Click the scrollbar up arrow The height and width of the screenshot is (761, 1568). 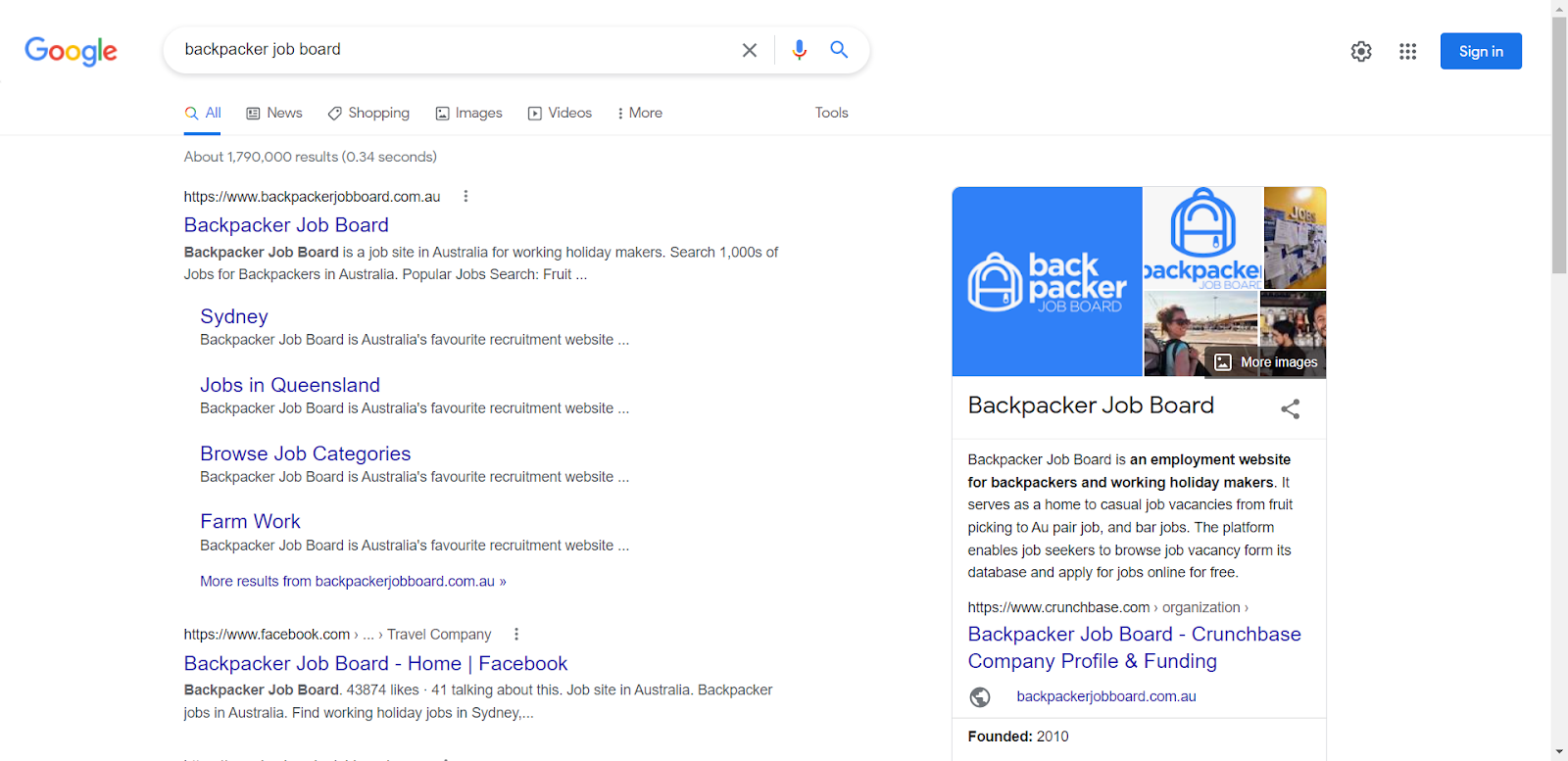click(1559, 8)
